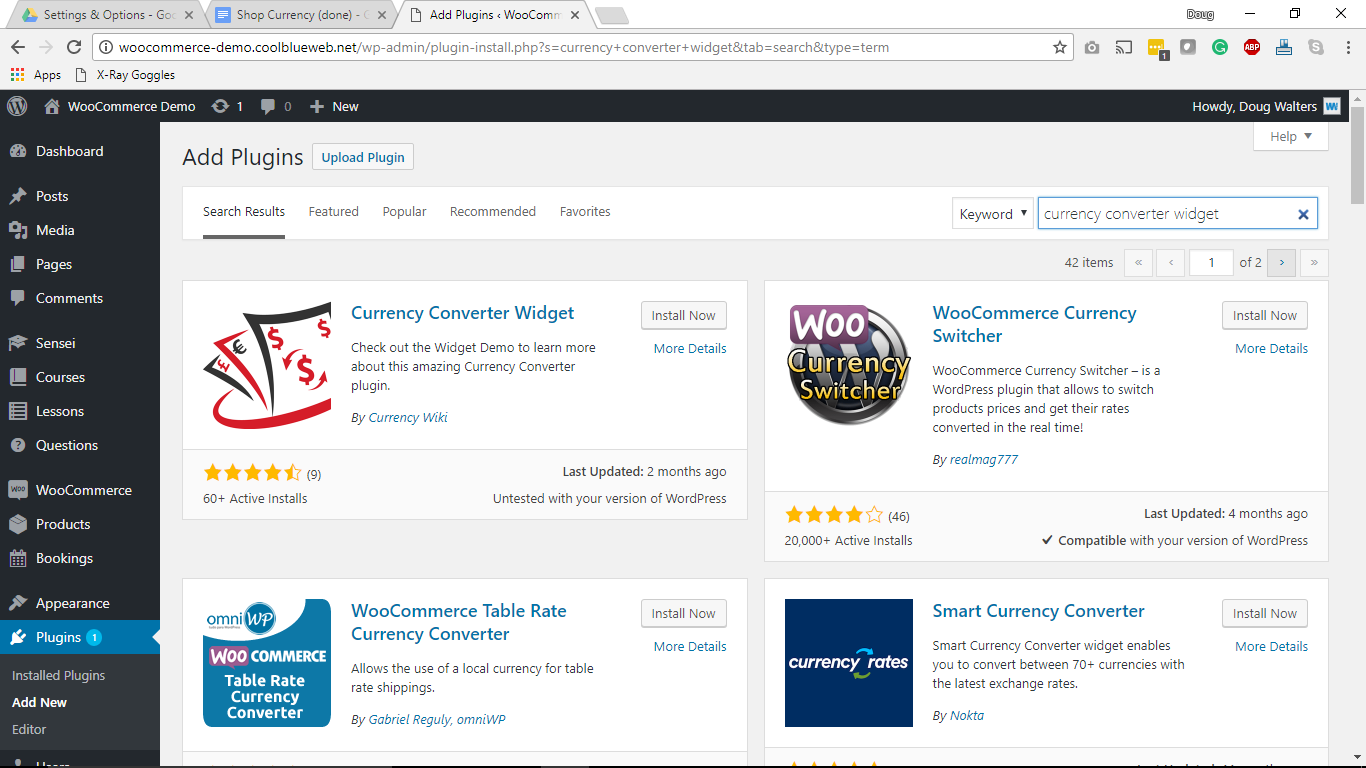This screenshot has width=1366, height=768.
Task: Go to Media in the sidebar
Action: point(55,230)
